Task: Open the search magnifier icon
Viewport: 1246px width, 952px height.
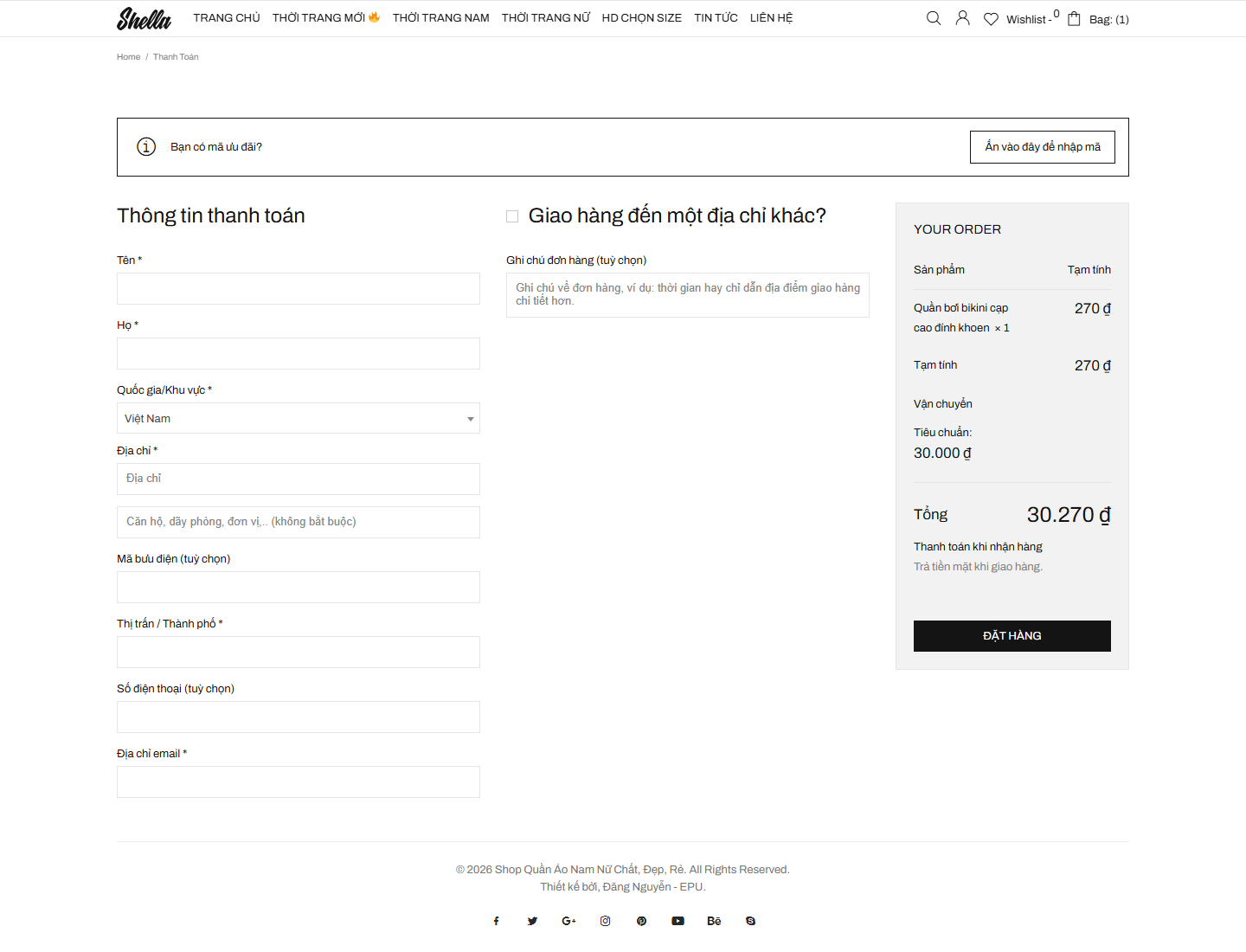Action: point(934,18)
